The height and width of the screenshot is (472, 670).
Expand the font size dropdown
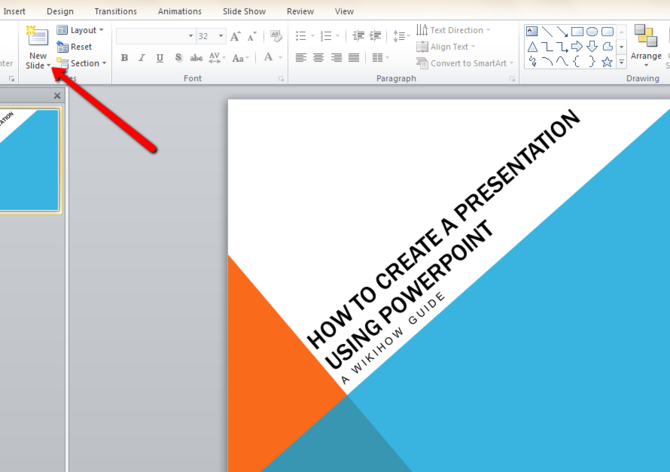pos(220,36)
